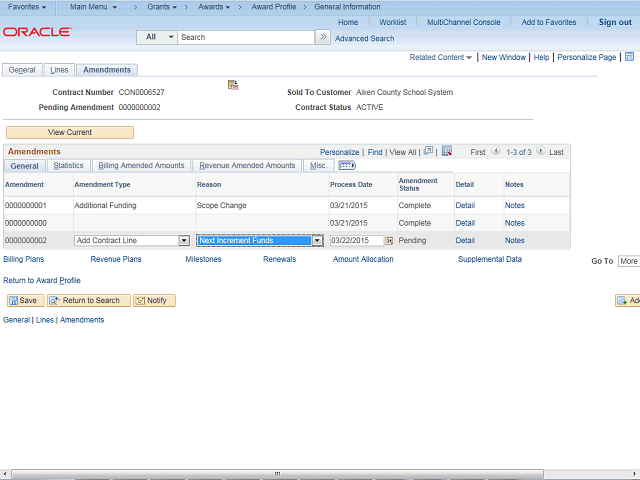Viewport: 640px width, 480px height.
Task: Open Notes for amendment 0000000001
Action: click(514, 205)
